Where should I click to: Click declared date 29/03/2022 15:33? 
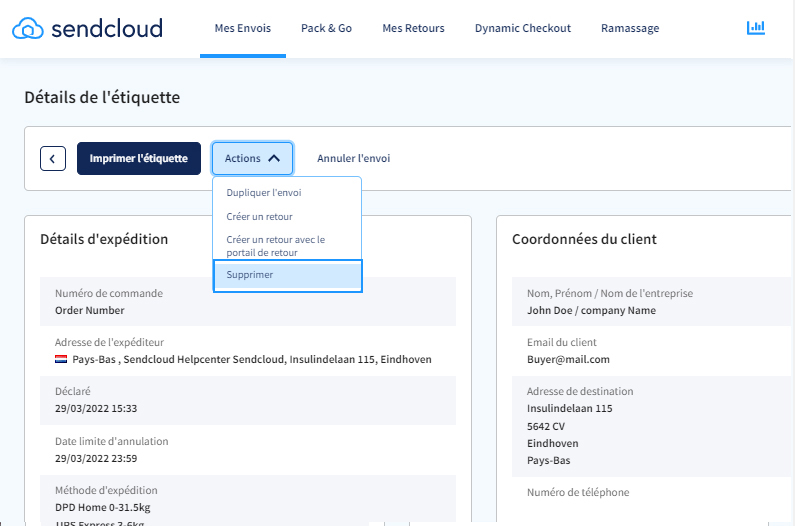(96, 408)
